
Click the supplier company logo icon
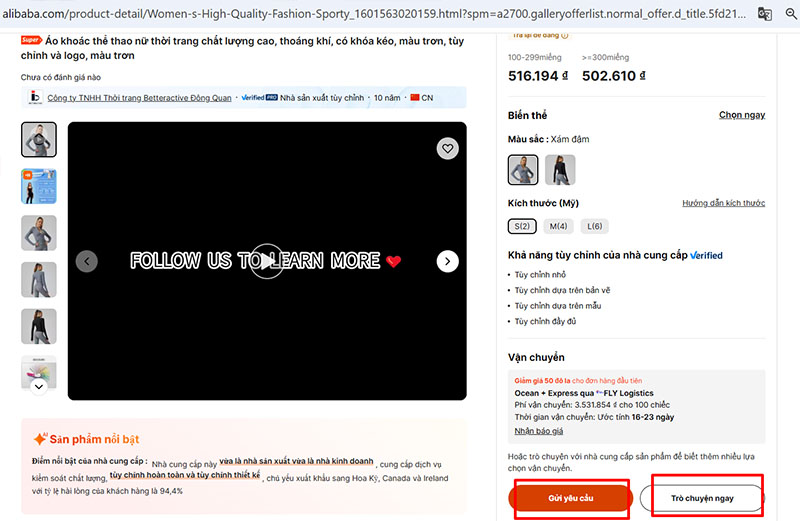(x=35, y=98)
